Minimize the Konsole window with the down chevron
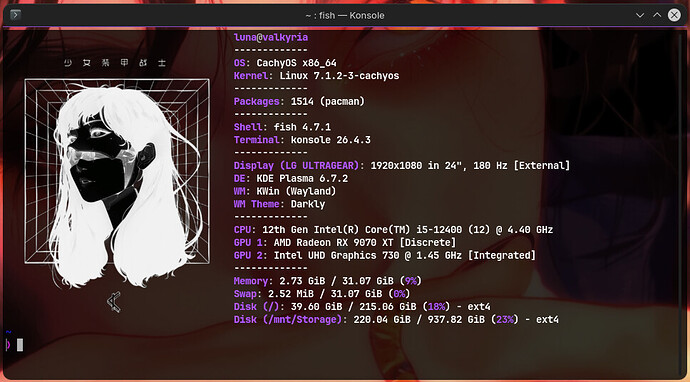Image resolution: width=690 pixels, height=382 pixels. [640, 15]
